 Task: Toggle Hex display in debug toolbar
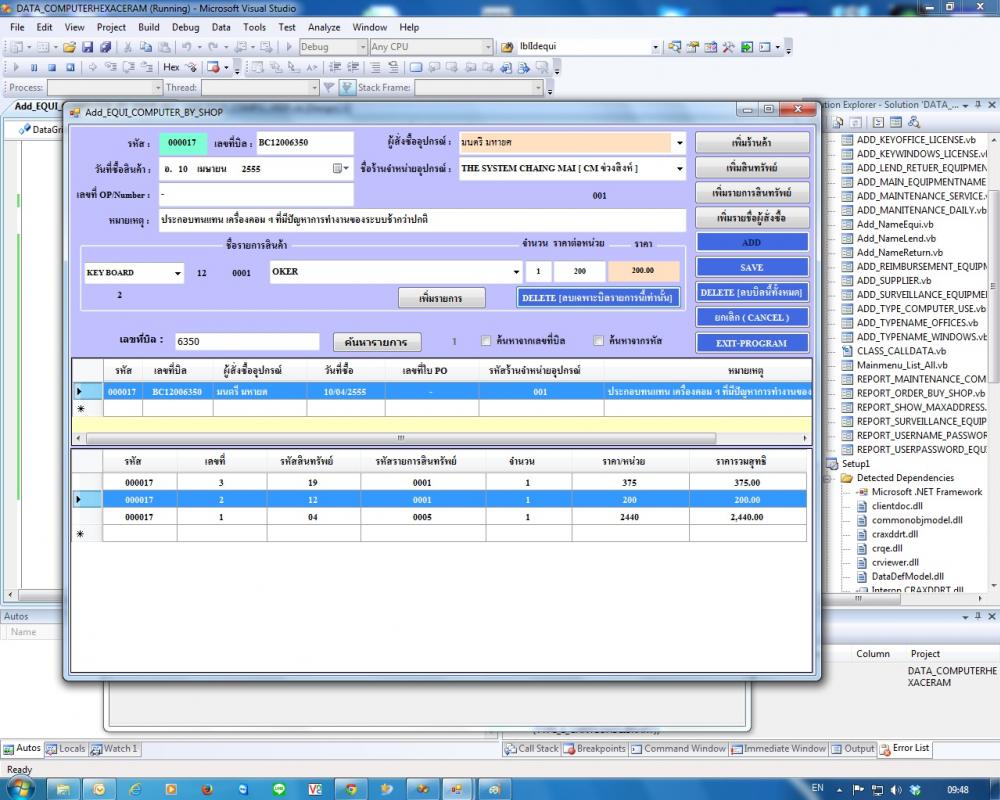pos(171,67)
